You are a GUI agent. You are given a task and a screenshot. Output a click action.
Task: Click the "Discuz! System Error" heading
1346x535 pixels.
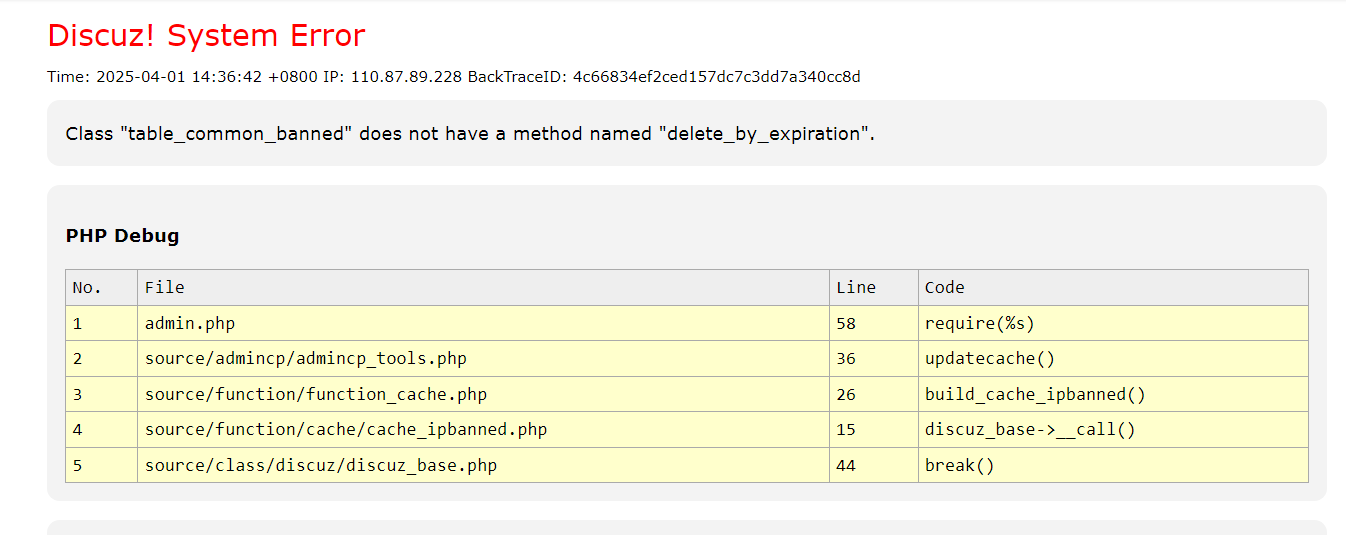point(206,36)
